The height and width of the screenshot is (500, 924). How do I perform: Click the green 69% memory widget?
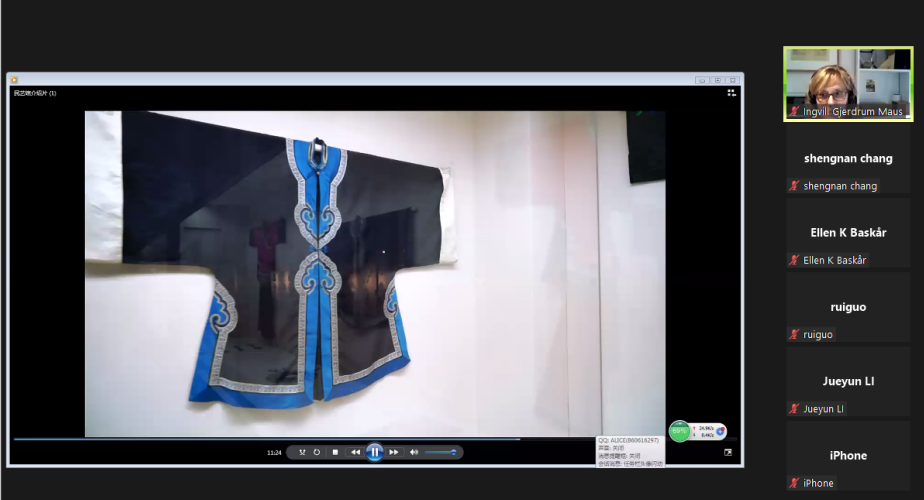coord(680,431)
